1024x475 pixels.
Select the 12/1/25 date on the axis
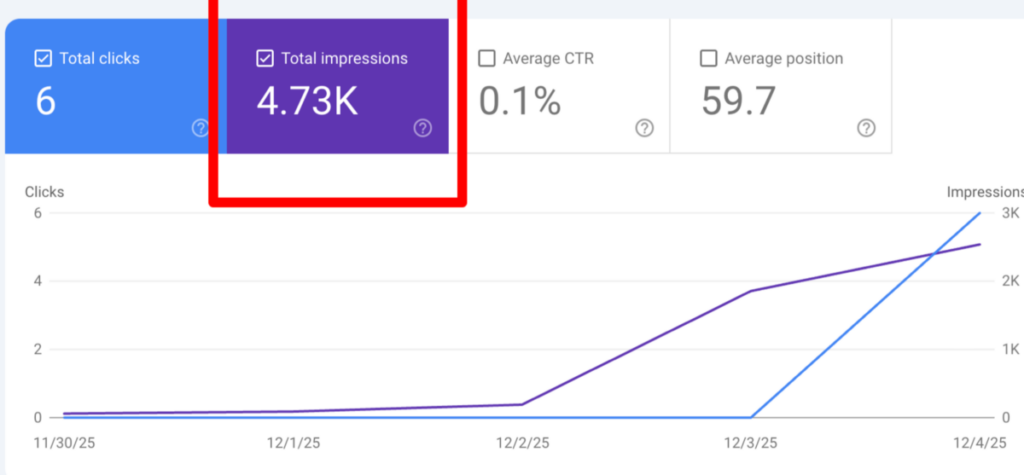click(x=292, y=441)
